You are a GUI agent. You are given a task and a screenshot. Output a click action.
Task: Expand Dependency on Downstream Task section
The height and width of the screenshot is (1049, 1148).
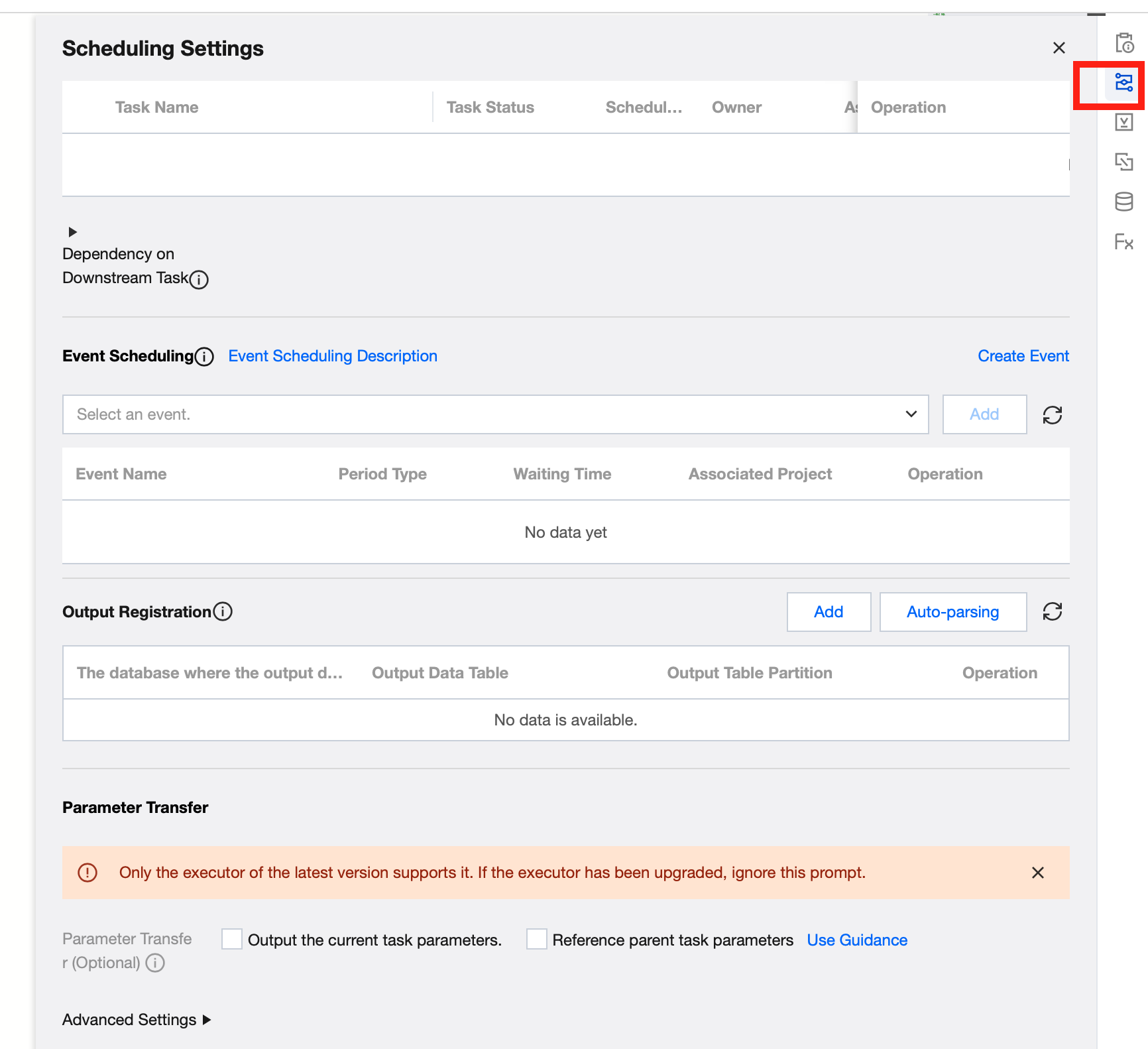[x=73, y=232]
